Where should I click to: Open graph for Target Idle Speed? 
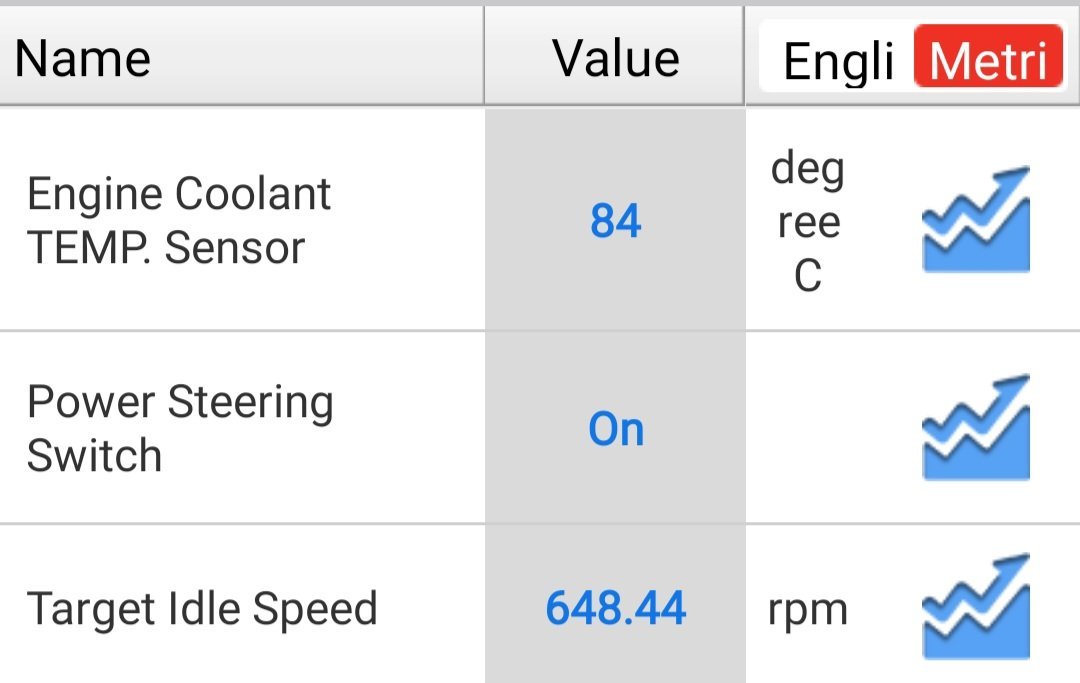point(976,607)
